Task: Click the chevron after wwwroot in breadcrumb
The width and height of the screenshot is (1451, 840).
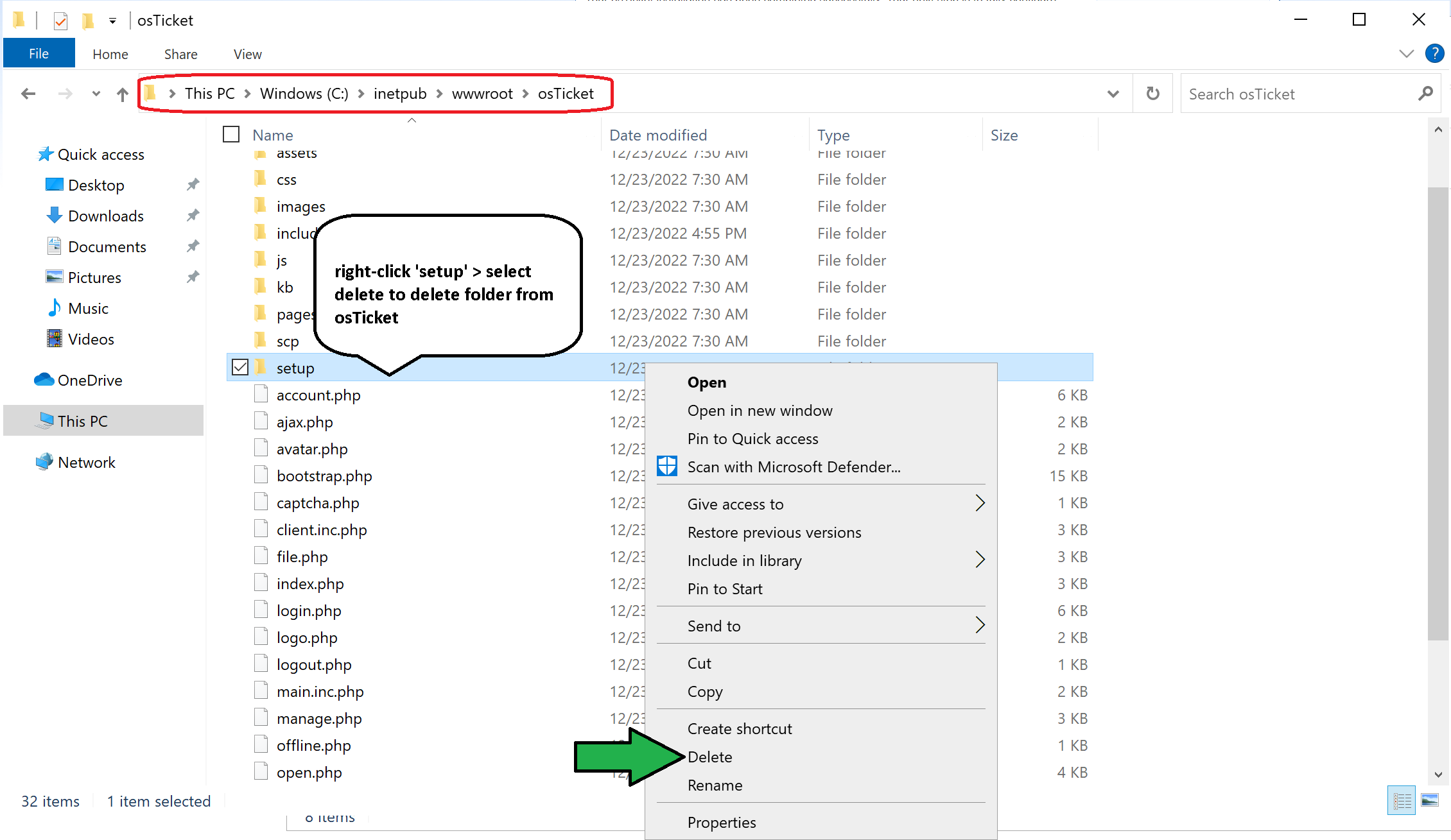Action: pyautogui.click(x=526, y=94)
